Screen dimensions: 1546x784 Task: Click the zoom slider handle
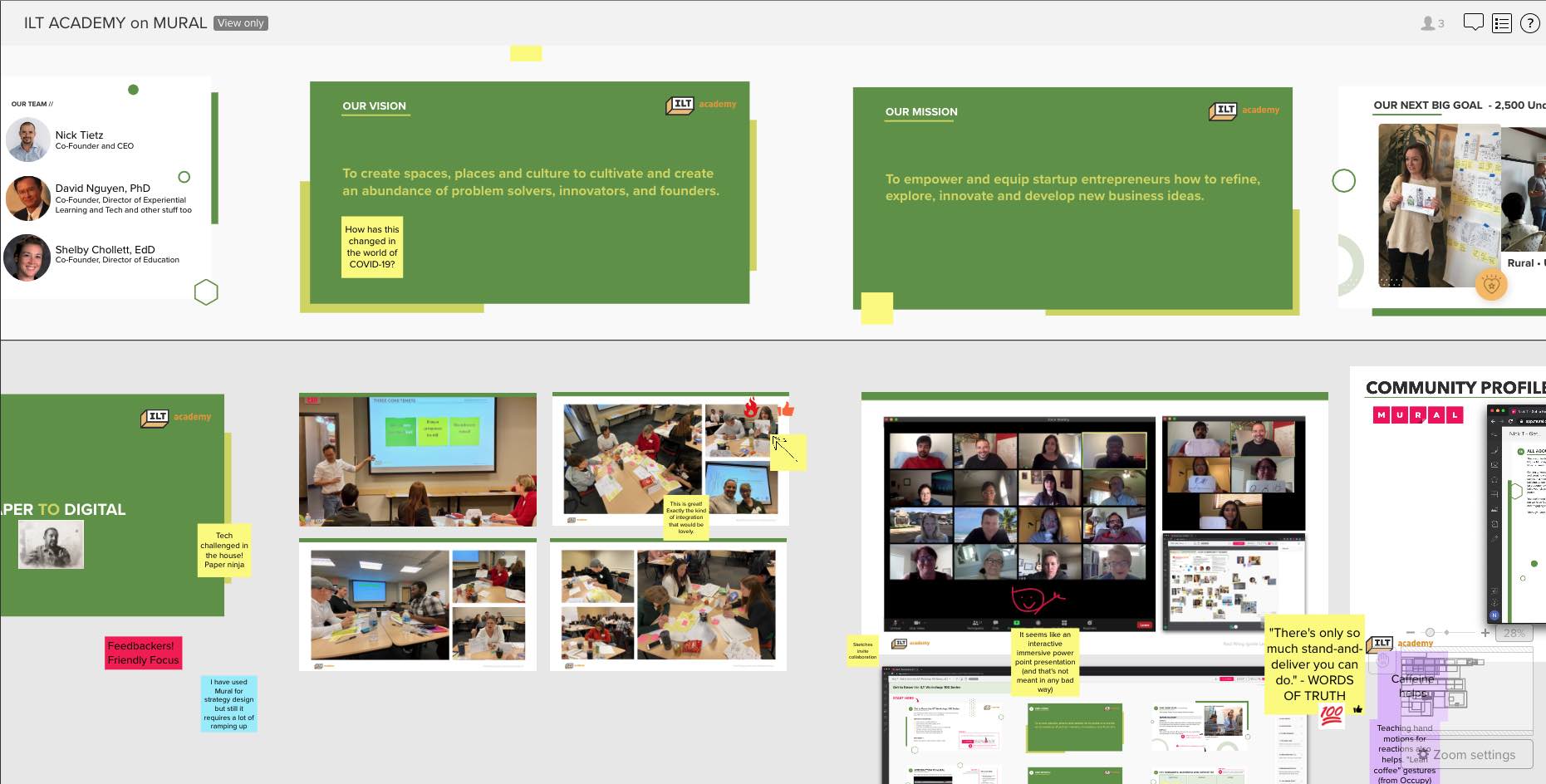coord(1431,633)
